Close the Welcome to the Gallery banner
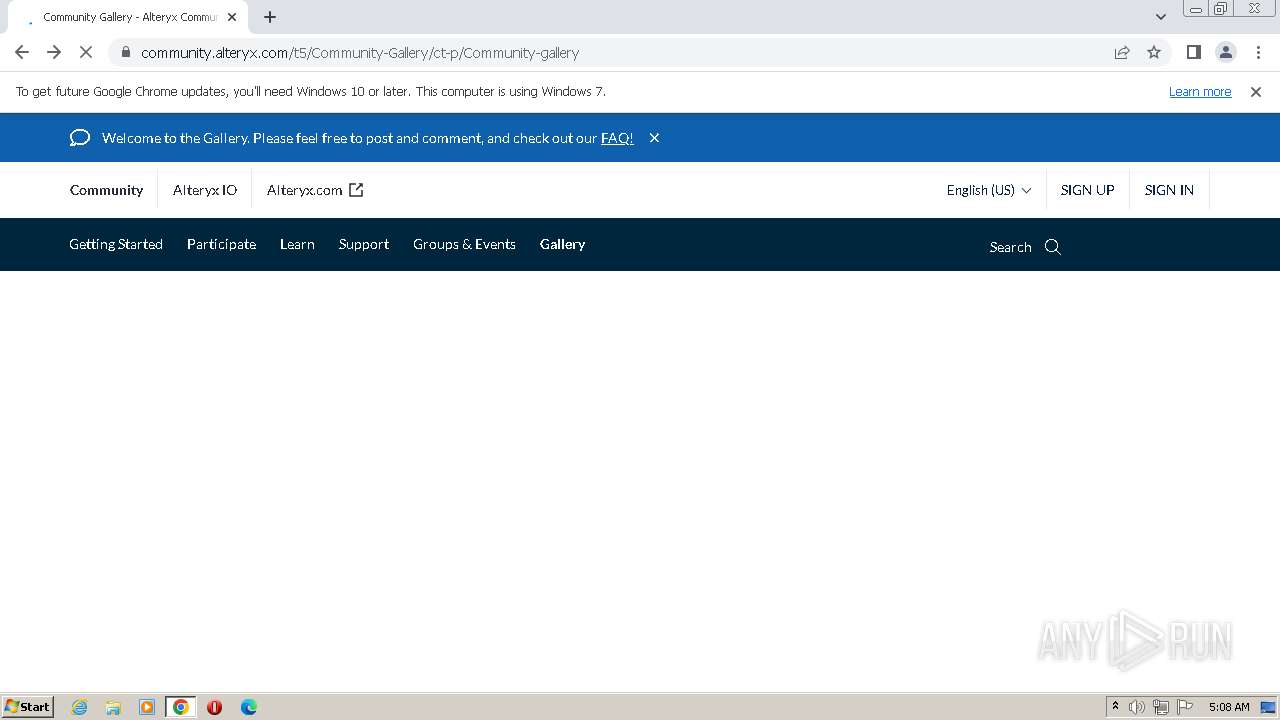This screenshot has width=1280, height=720. point(654,138)
